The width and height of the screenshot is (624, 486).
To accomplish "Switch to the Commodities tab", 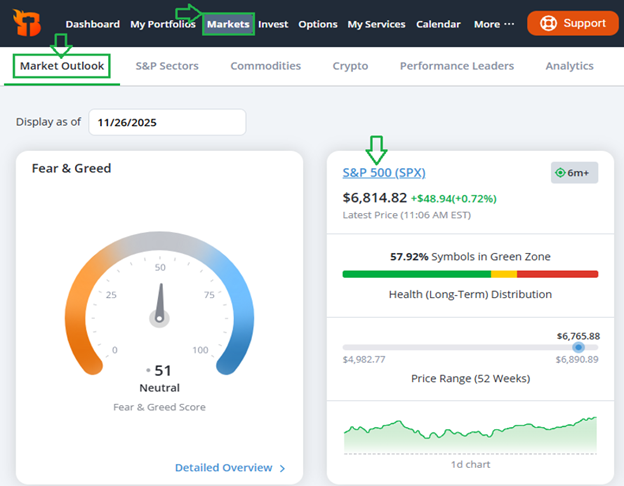I will 265,66.
